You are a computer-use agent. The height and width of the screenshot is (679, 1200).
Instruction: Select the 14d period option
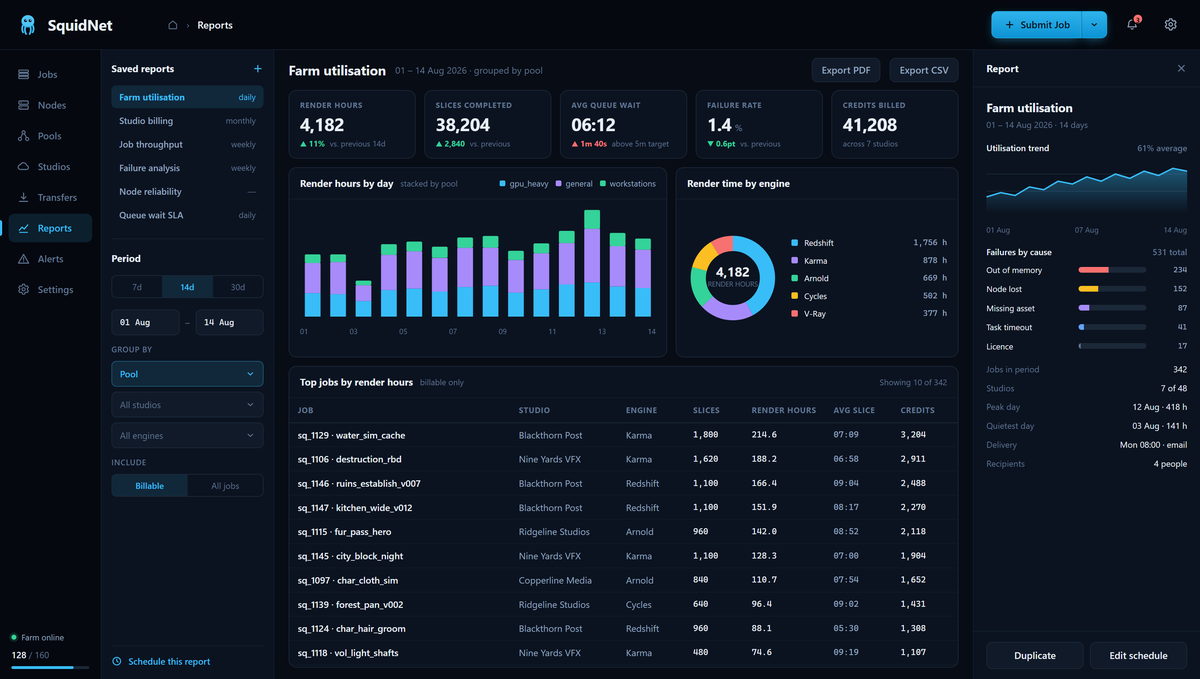click(187, 287)
